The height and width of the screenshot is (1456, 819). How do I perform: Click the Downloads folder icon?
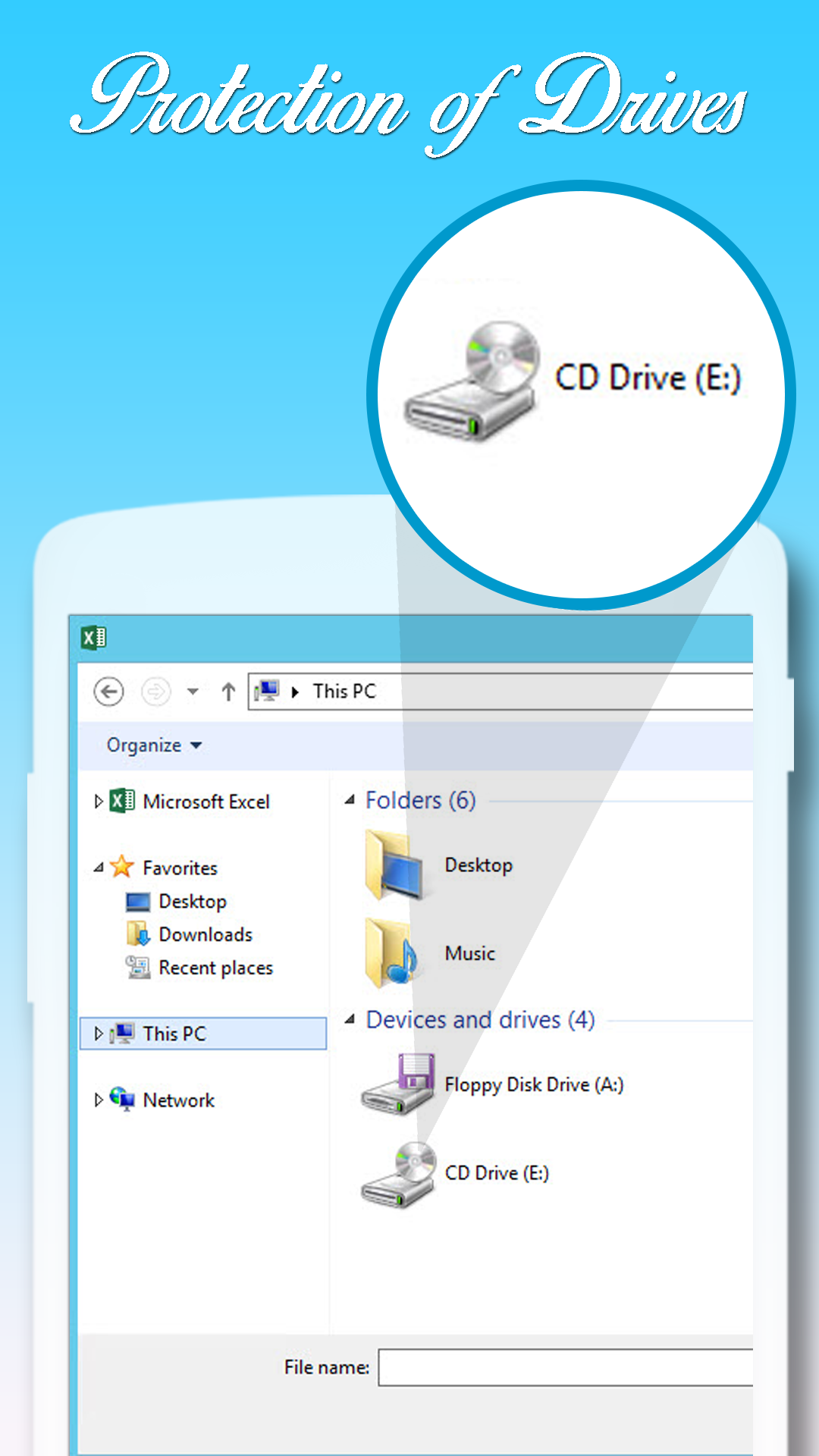tap(138, 934)
